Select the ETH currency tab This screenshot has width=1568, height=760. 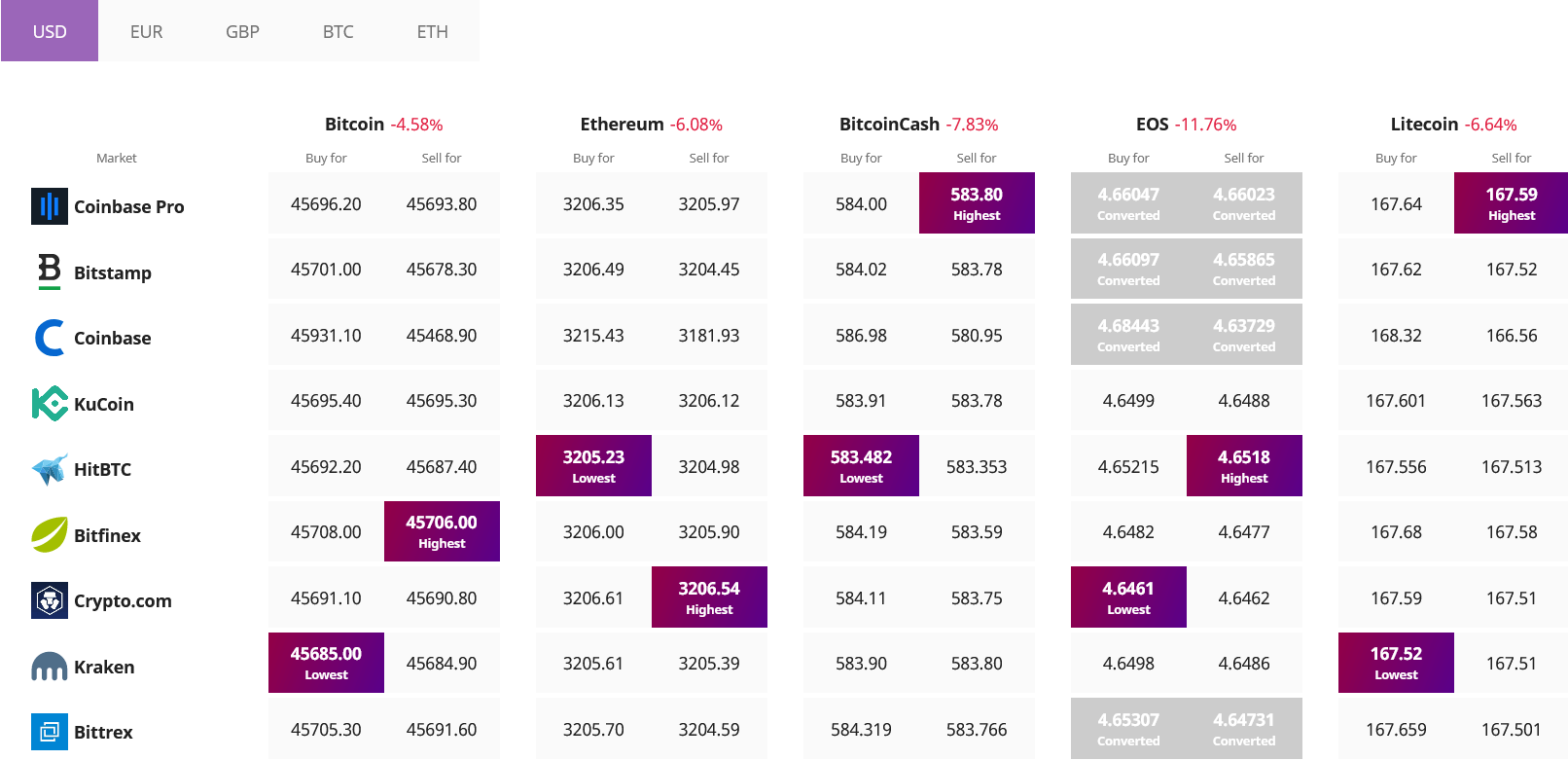click(431, 31)
